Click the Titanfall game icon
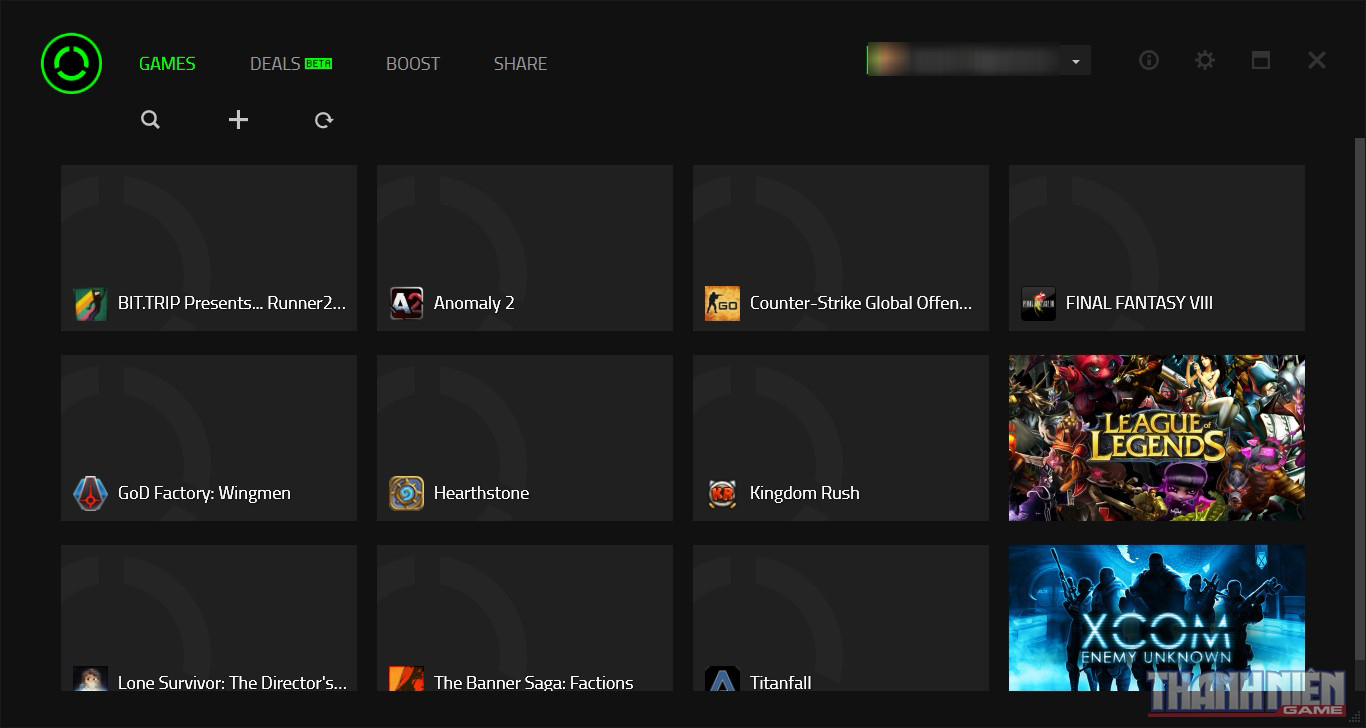The height and width of the screenshot is (728, 1366). (722, 679)
